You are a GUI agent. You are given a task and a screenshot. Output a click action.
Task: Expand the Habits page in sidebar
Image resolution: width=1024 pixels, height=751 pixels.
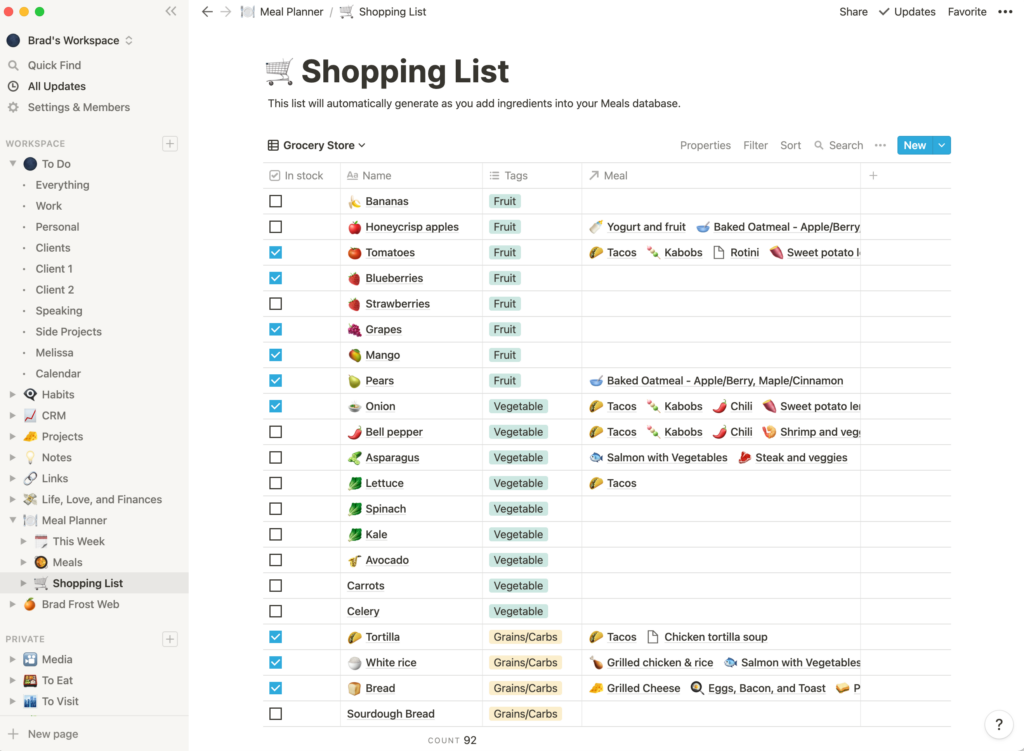pos(12,394)
